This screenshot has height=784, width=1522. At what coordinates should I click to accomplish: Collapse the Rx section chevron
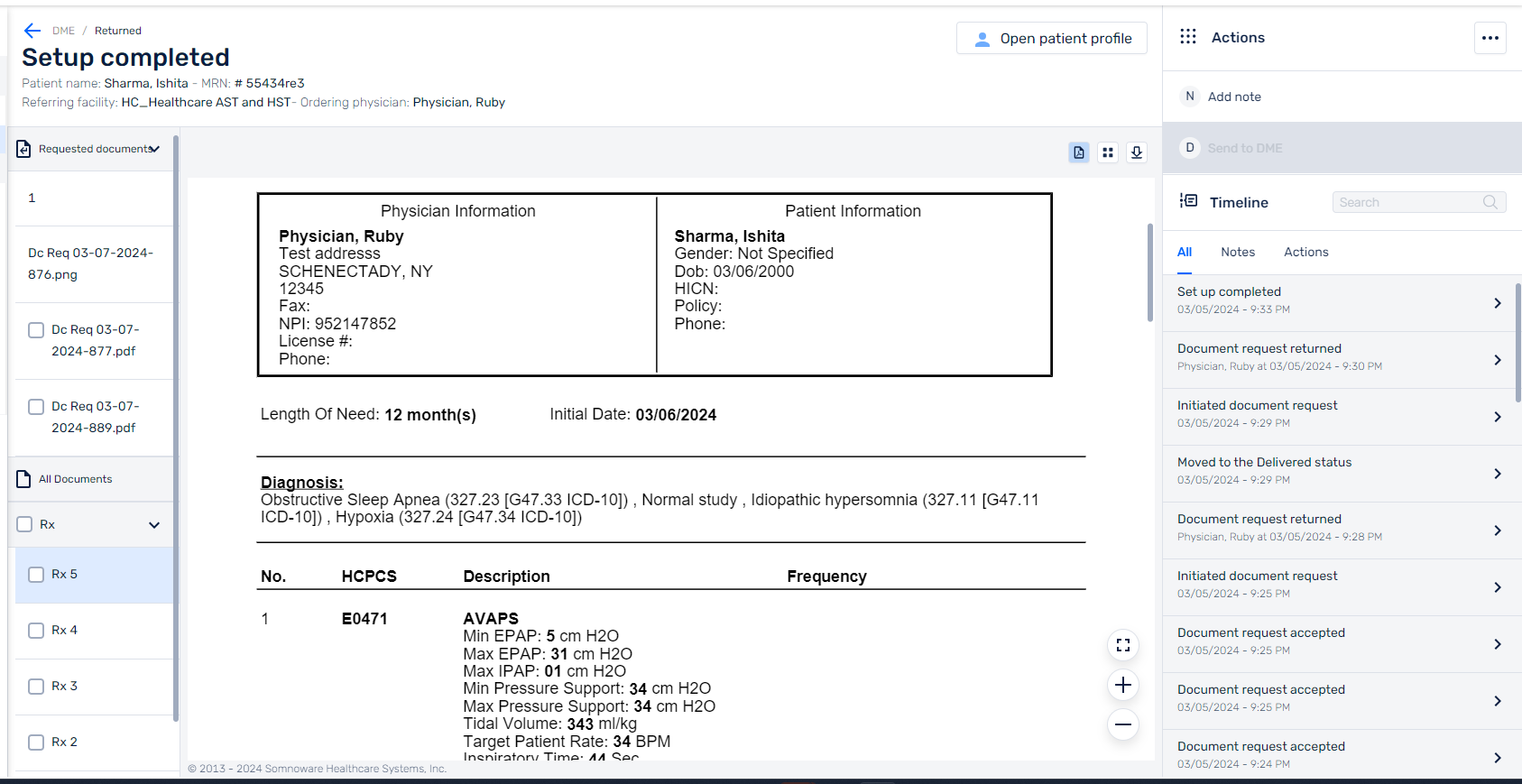[154, 525]
